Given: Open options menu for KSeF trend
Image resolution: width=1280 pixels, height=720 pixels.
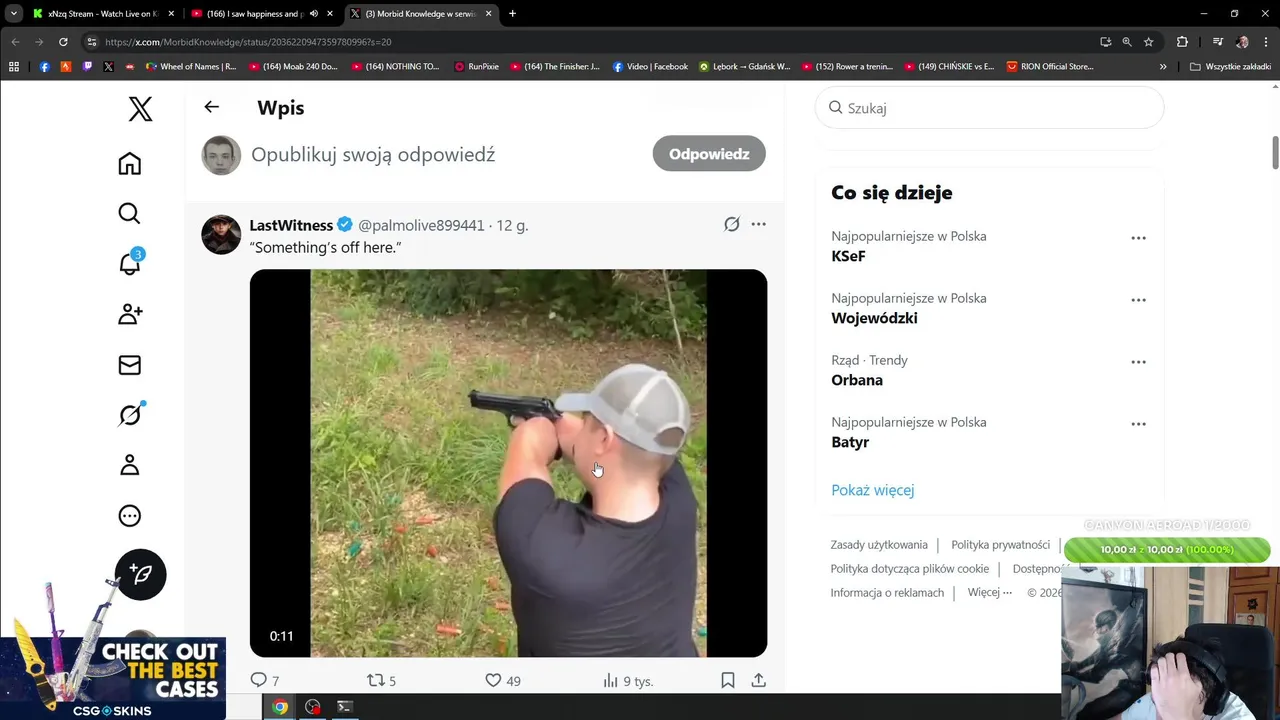Looking at the screenshot, I should 1138,238.
